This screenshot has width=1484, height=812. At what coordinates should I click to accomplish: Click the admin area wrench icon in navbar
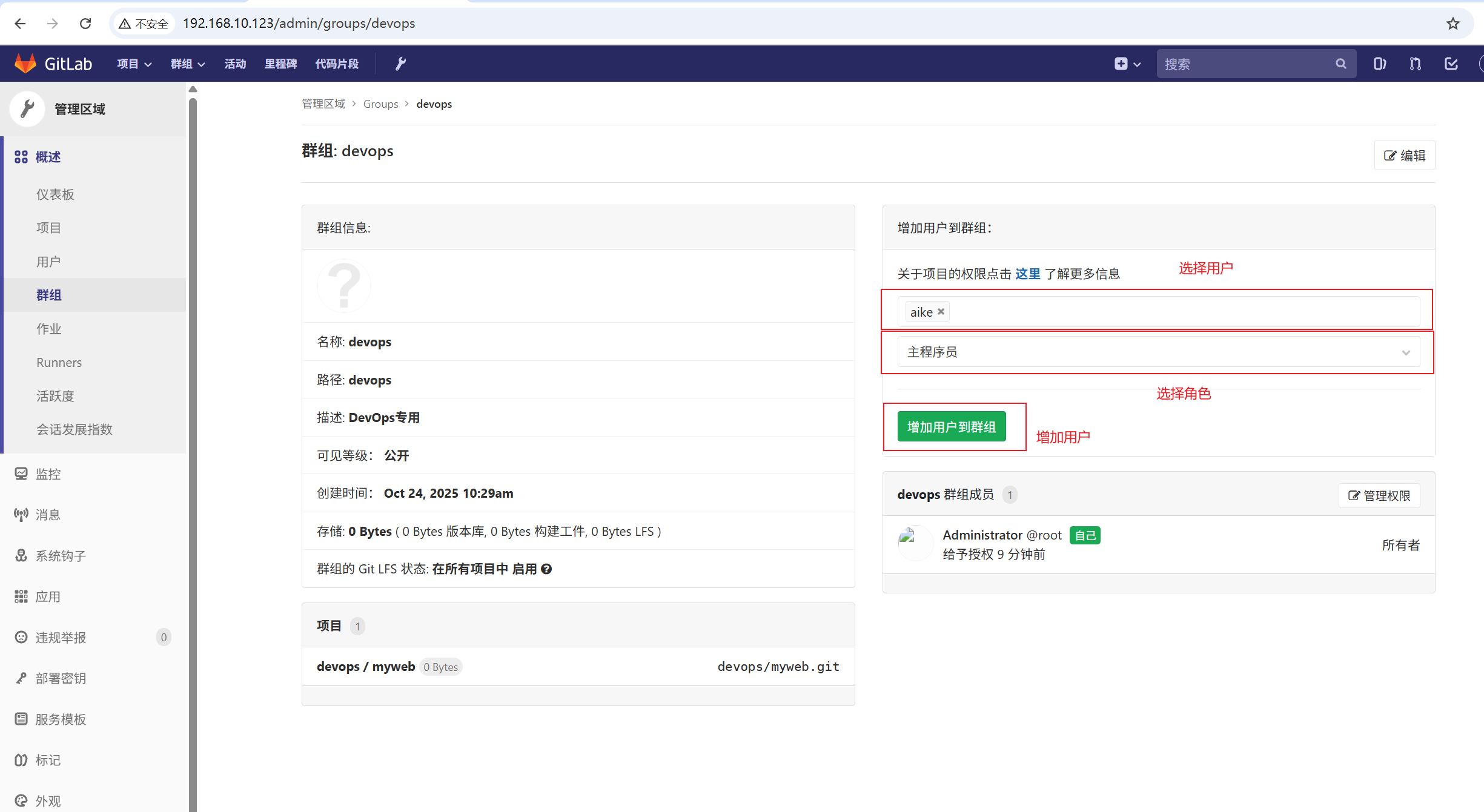coord(400,64)
